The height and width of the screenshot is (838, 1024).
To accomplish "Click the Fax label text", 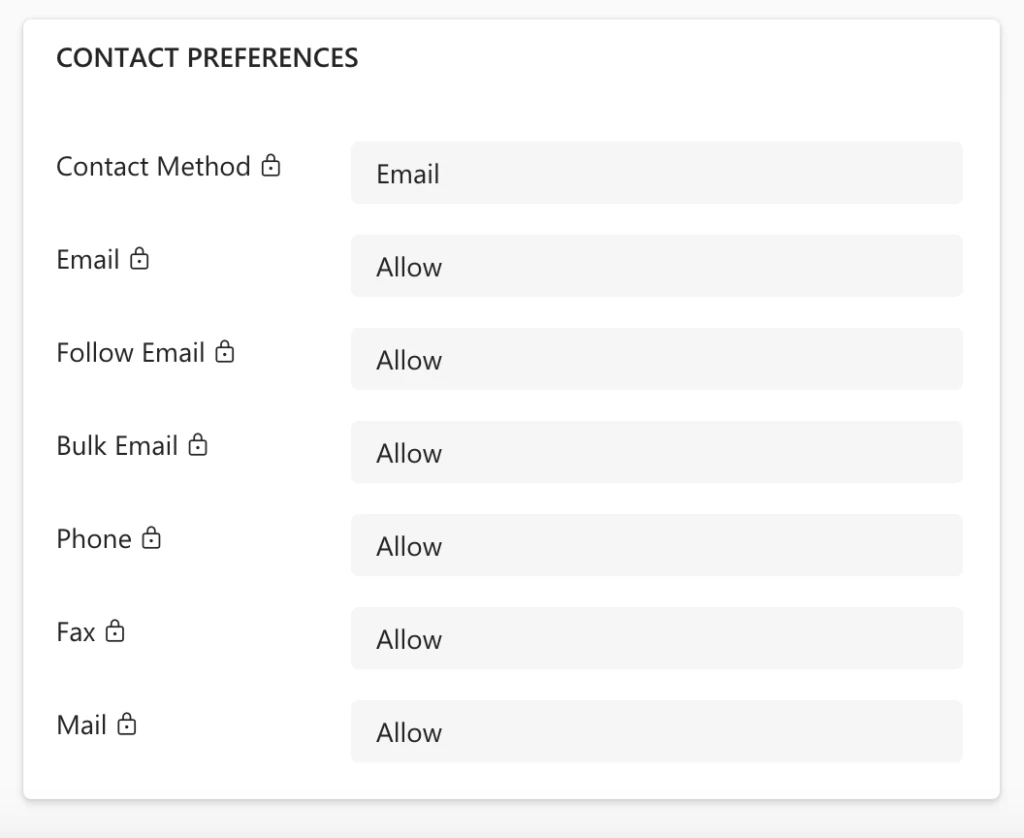I will click(x=76, y=632).
